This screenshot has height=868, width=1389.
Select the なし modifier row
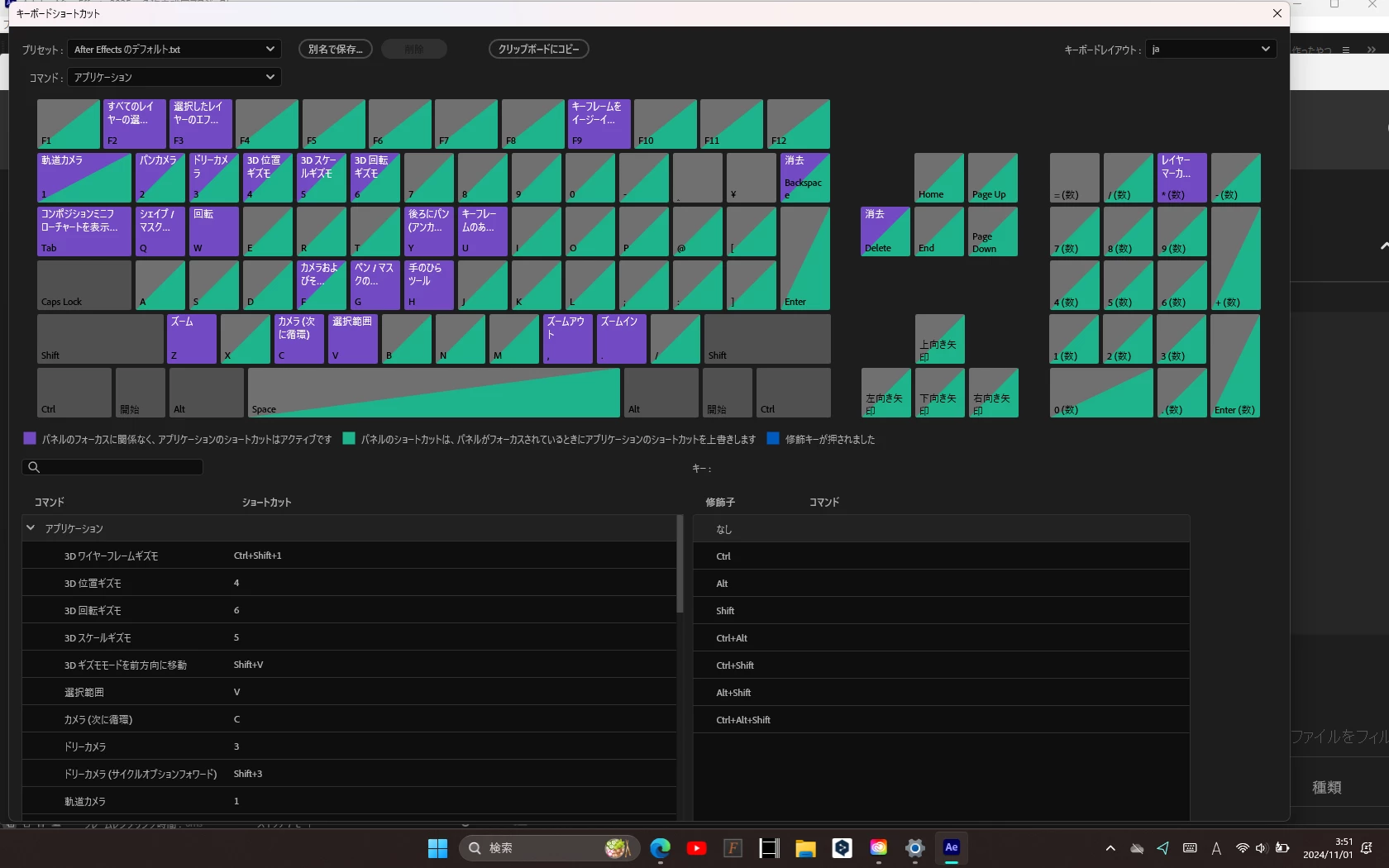coord(941,529)
